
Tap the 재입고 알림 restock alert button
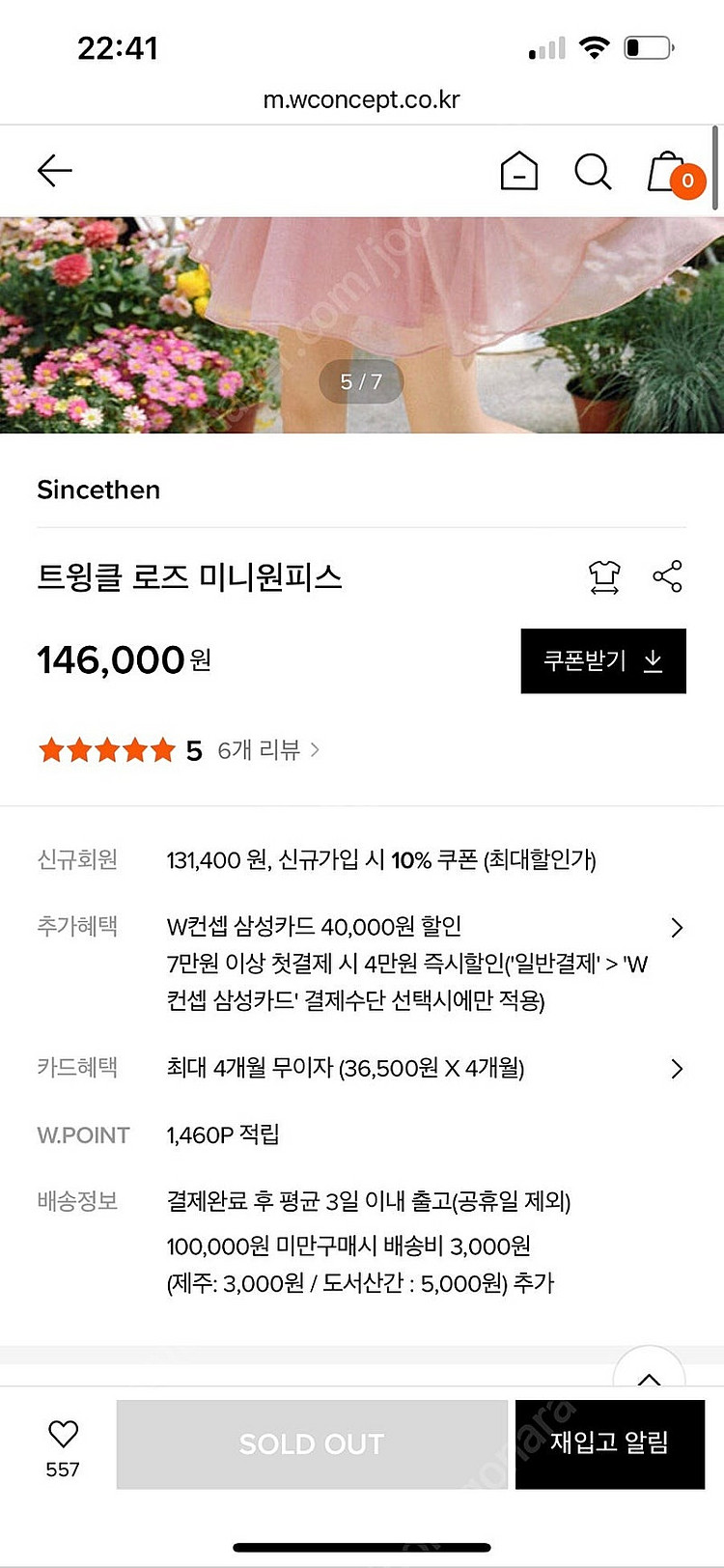(x=609, y=1443)
